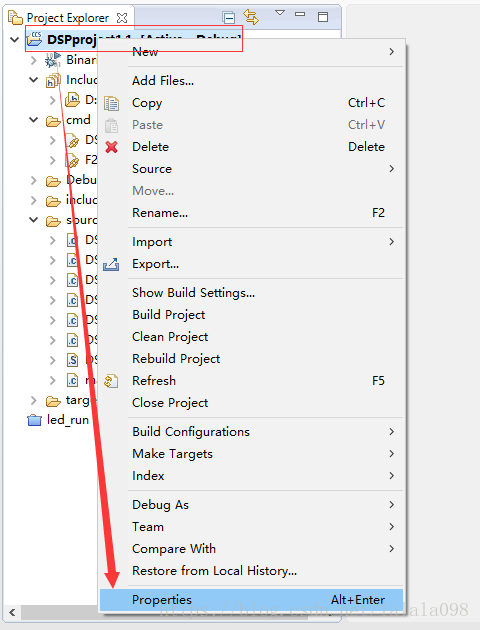The height and width of the screenshot is (630, 480).
Task: Choose Rename... from context menu
Action: click(251, 213)
